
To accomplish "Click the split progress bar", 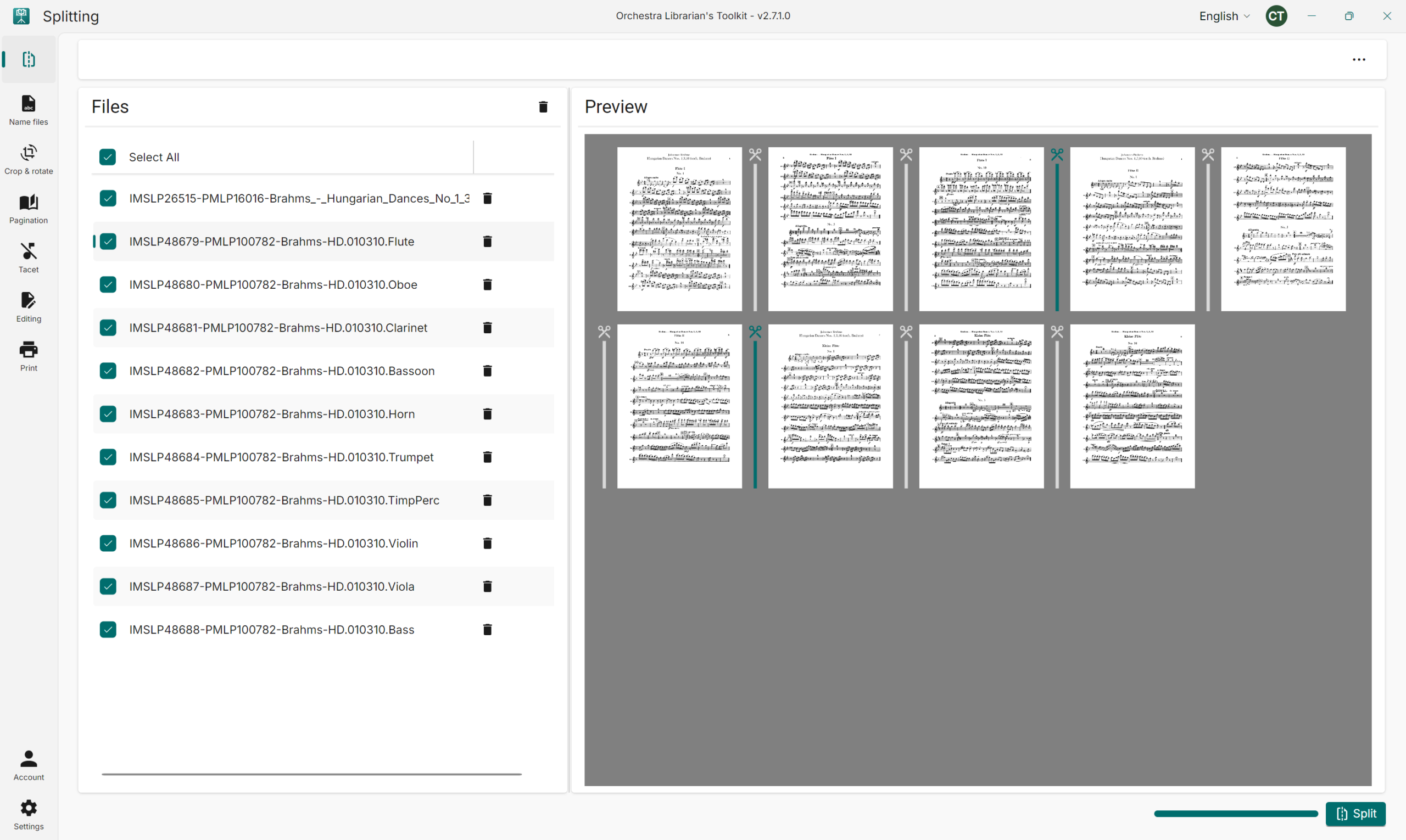I will [x=1236, y=814].
